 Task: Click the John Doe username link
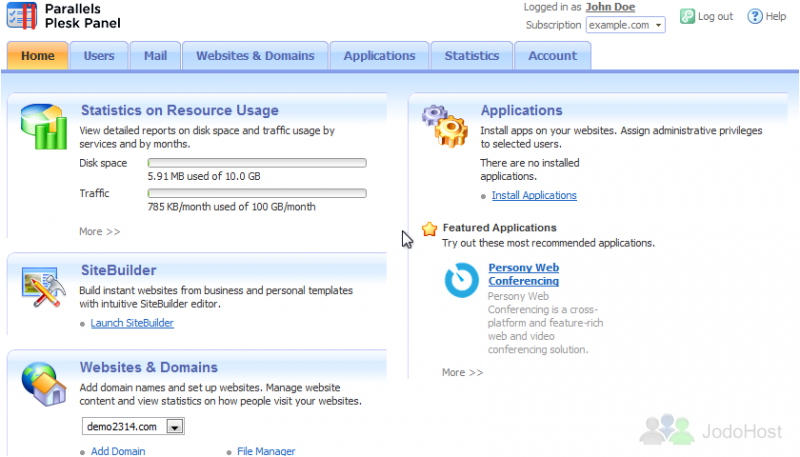(610, 7)
